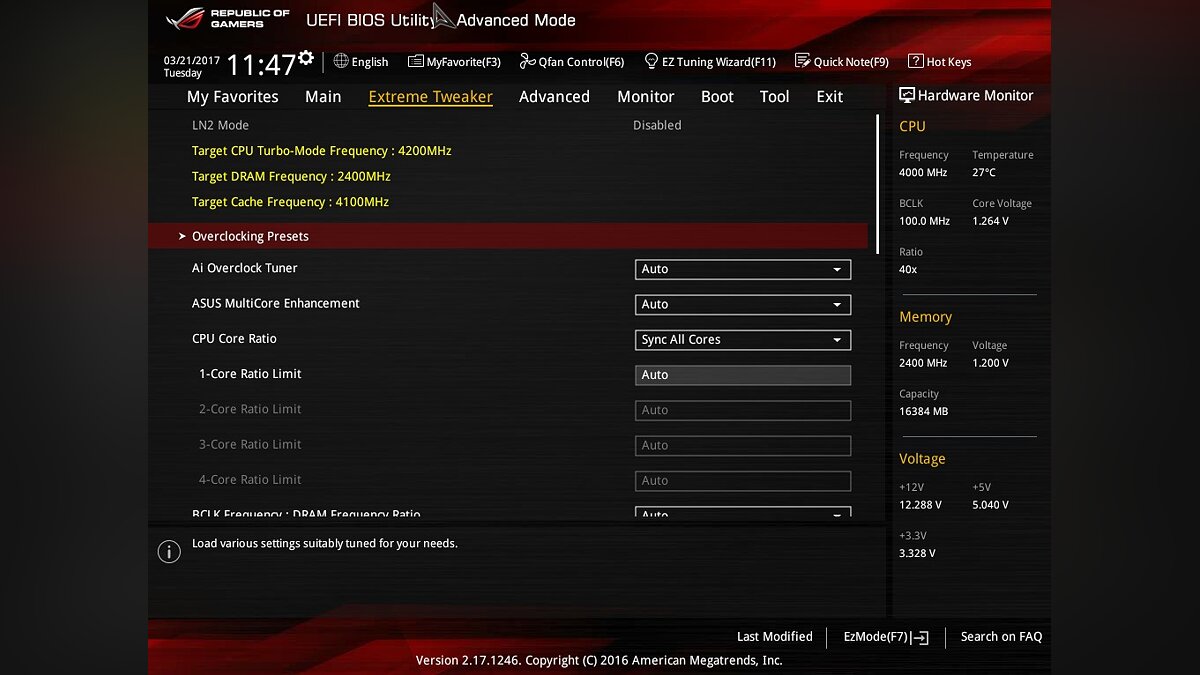Click the 11:47 clock display
This screenshot has height=675, width=1200.
pyautogui.click(x=260, y=66)
